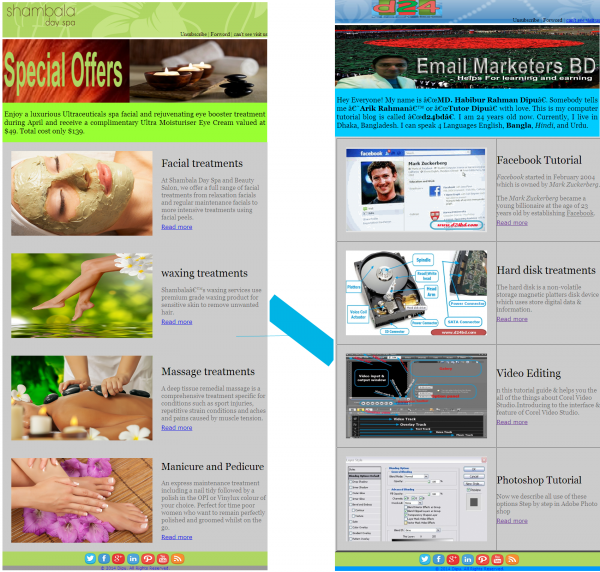Open Google+ icon in Shambala email footer
Image resolution: width=600 pixels, height=572 pixels.
pos(118,559)
